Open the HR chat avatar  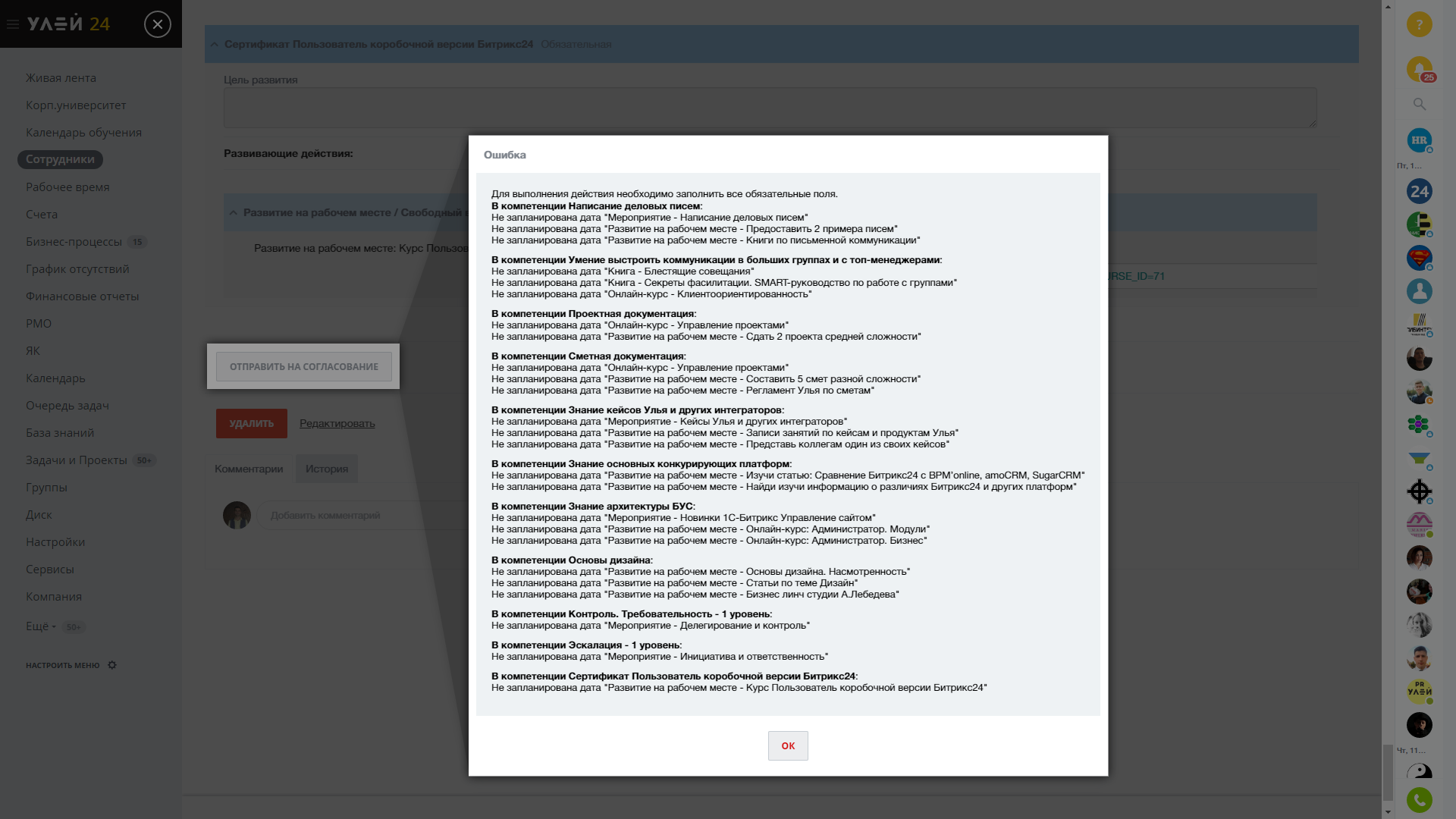(x=1420, y=140)
